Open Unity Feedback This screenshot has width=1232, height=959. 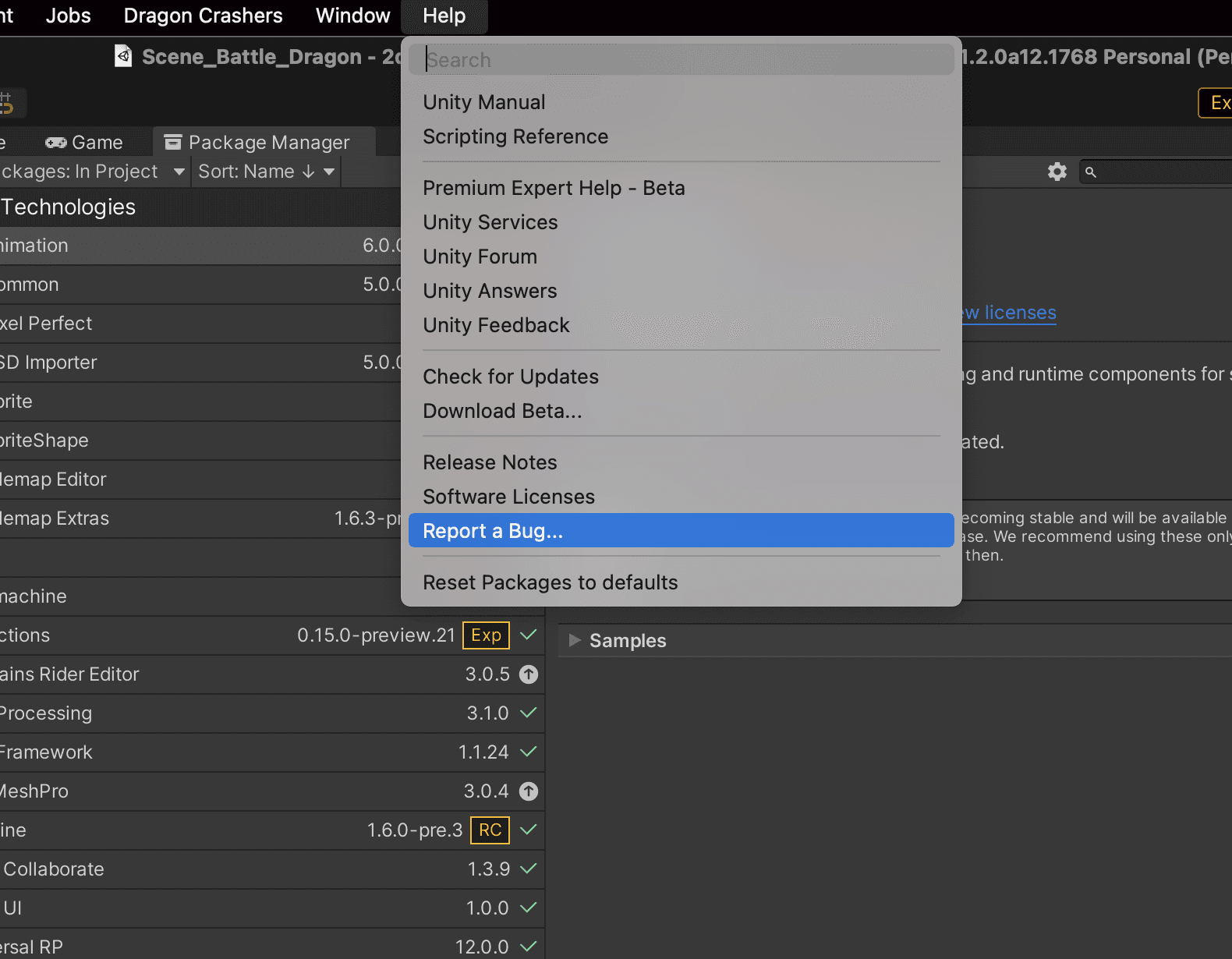click(x=681, y=325)
